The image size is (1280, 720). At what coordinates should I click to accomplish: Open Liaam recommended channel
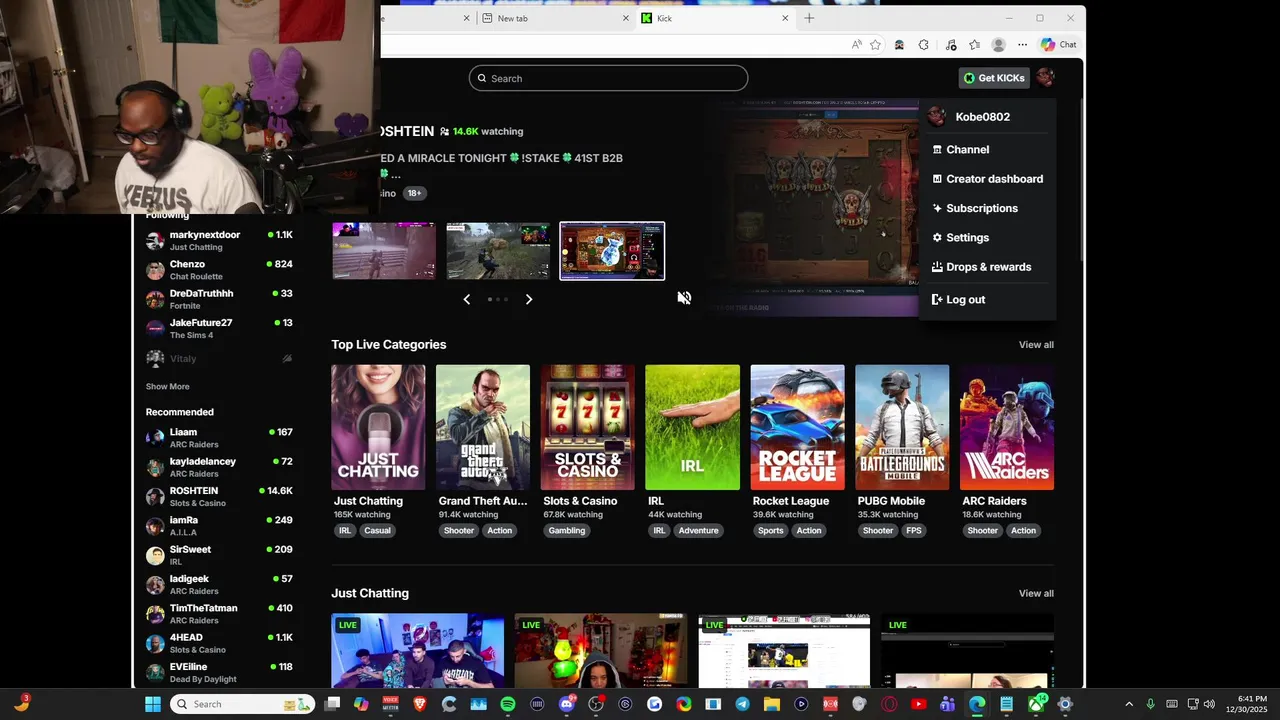pos(219,438)
